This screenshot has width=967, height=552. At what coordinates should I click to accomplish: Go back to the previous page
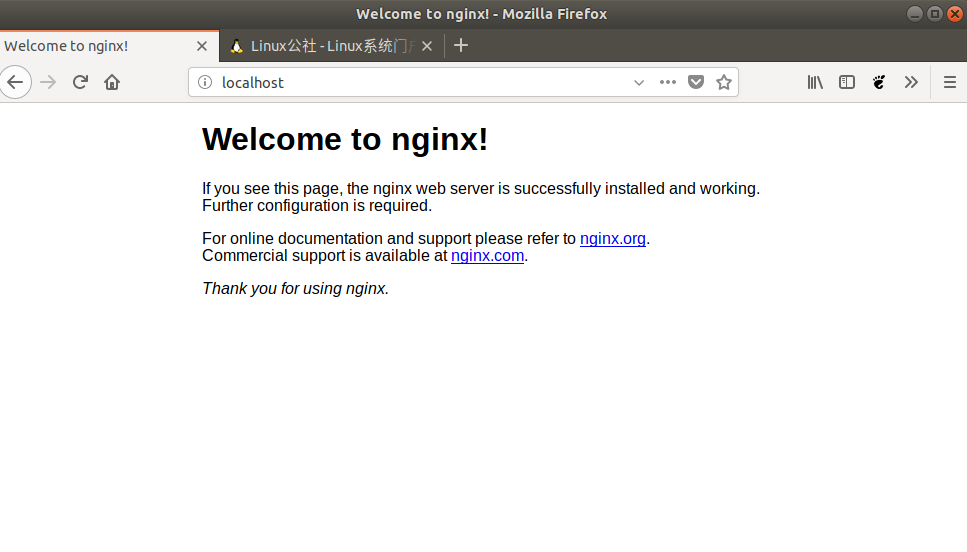[x=15, y=82]
